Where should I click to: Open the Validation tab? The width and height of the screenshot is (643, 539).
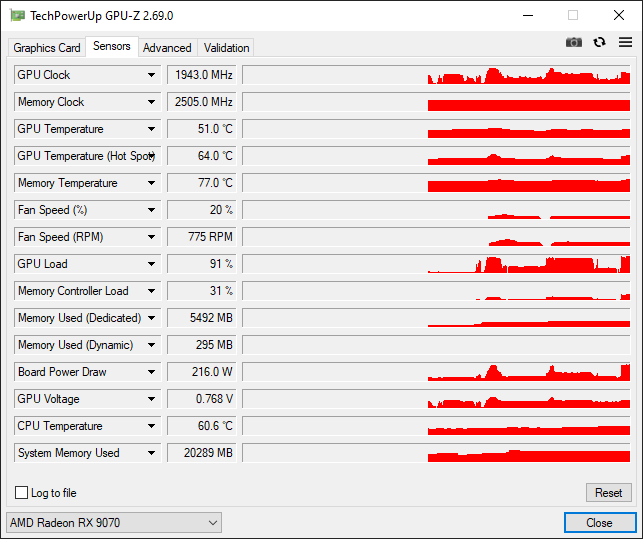click(226, 48)
